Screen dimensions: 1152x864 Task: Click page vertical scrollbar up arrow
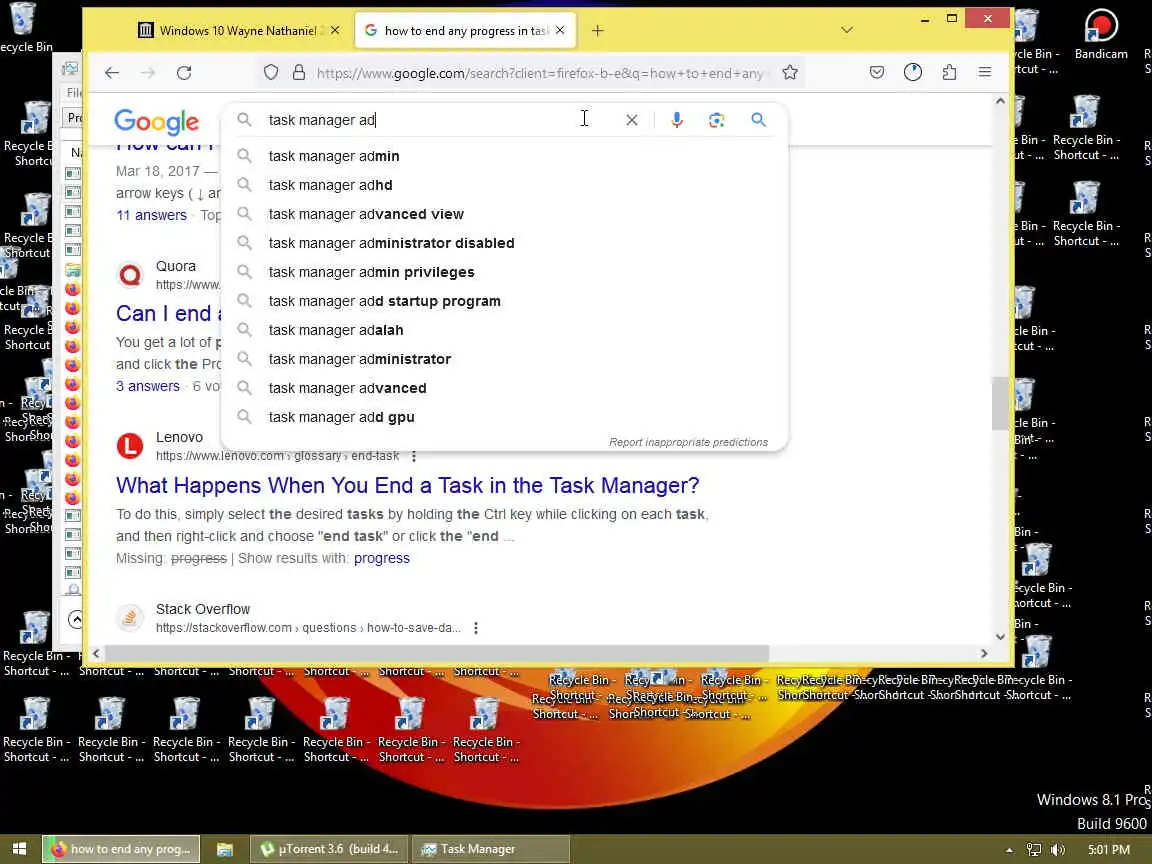[1000, 101]
